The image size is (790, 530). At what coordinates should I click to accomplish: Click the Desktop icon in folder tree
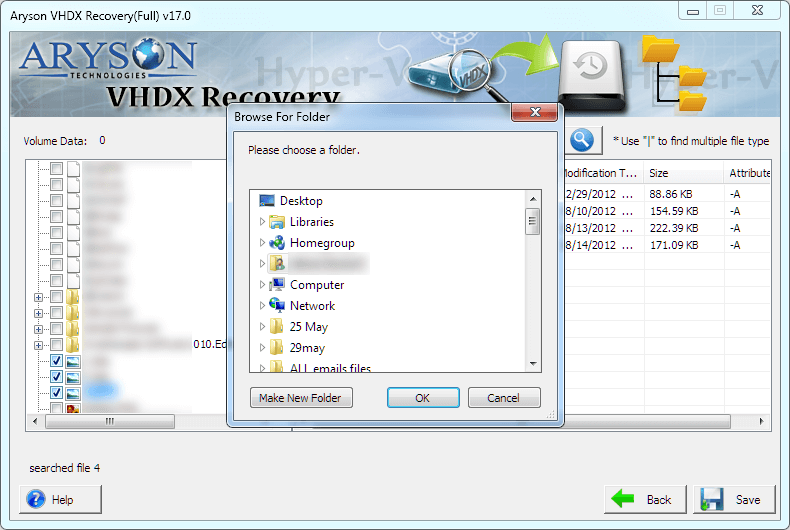pos(267,201)
